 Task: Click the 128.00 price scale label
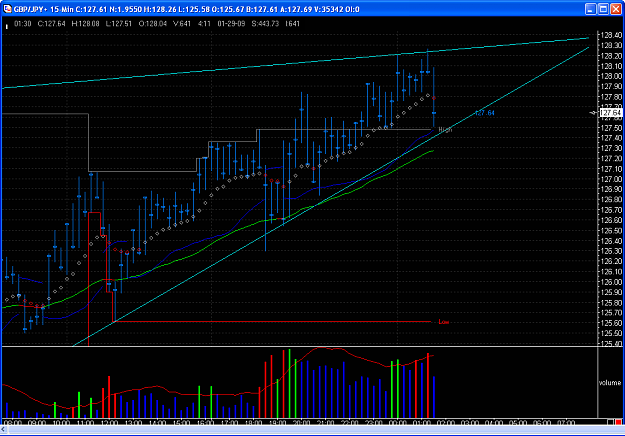611,76
